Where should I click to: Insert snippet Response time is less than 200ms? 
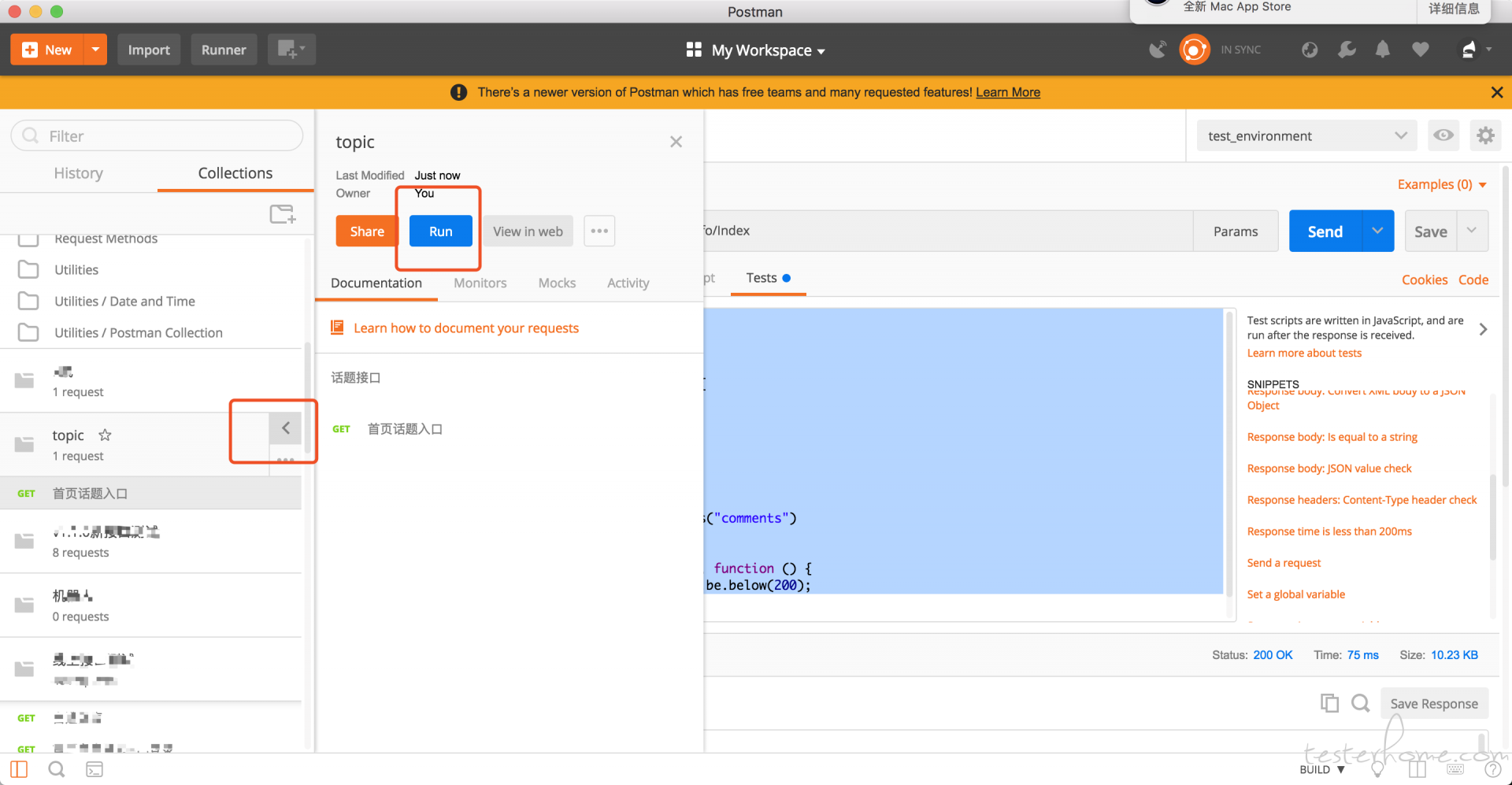click(1329, 531)
